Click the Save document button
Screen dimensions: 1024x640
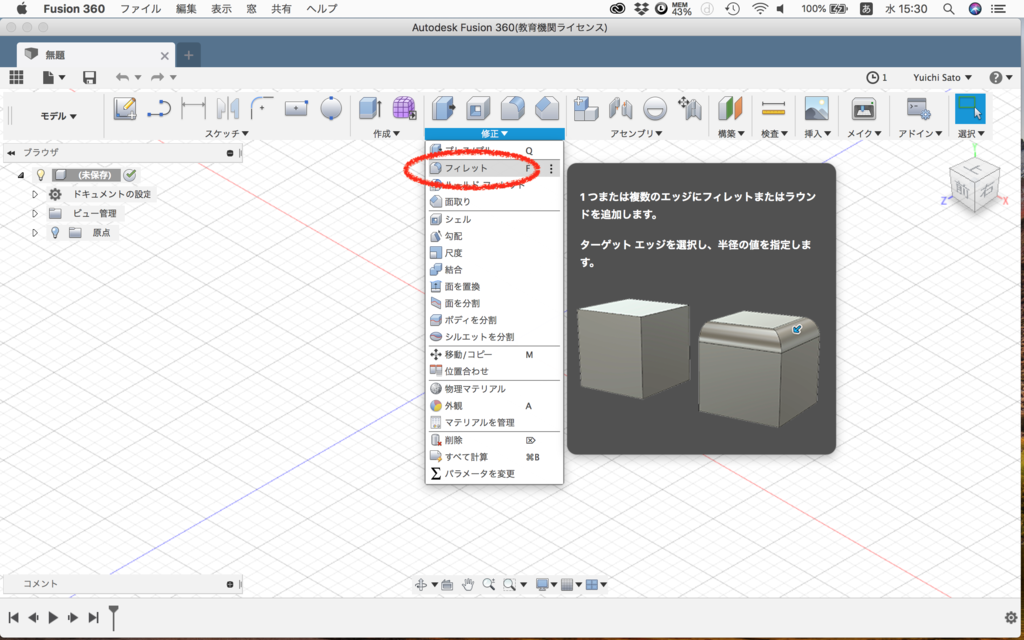point(89,77)
